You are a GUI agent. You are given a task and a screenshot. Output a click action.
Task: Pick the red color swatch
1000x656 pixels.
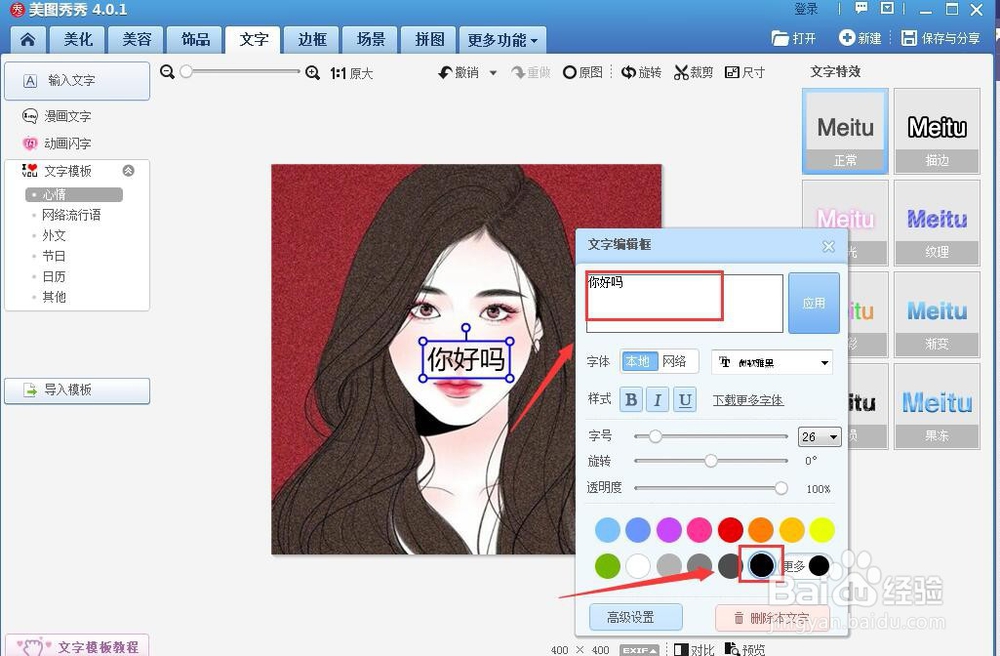pyautogui.click(x=730, y=530)
